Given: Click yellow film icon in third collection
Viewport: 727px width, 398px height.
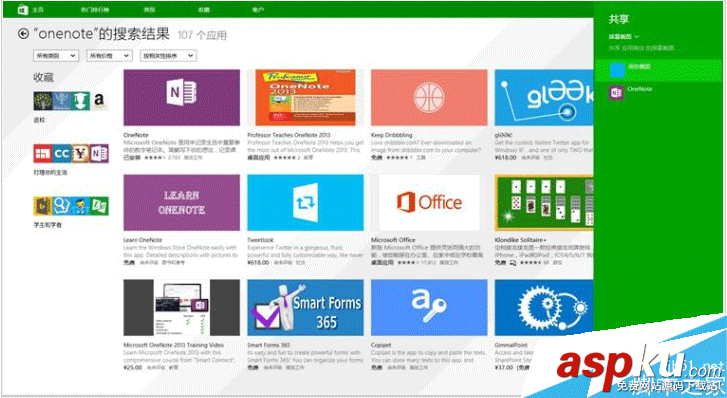Looking at the screenshot, I should pyautogui.click(x=42, y=206).
